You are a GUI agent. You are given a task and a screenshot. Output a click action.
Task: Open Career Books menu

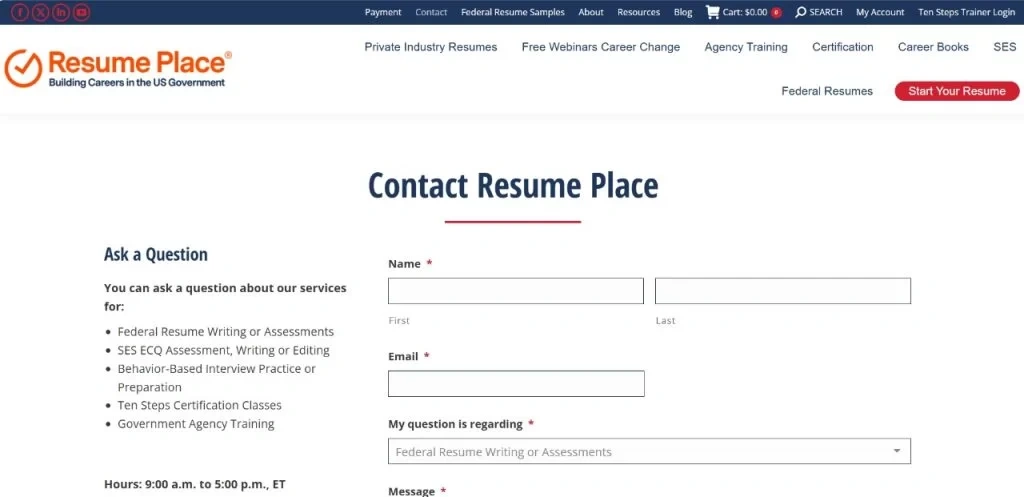(x=933, y=47)
